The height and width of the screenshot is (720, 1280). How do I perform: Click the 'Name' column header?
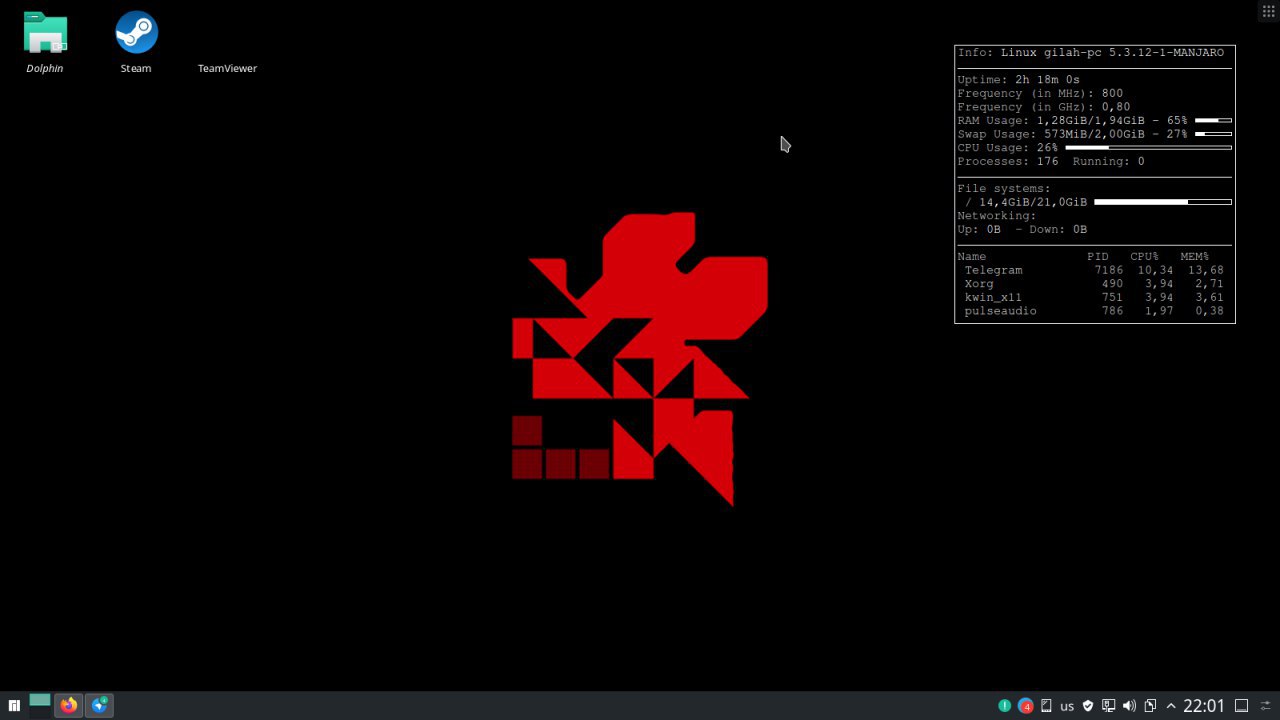click(x=971, y=257)
